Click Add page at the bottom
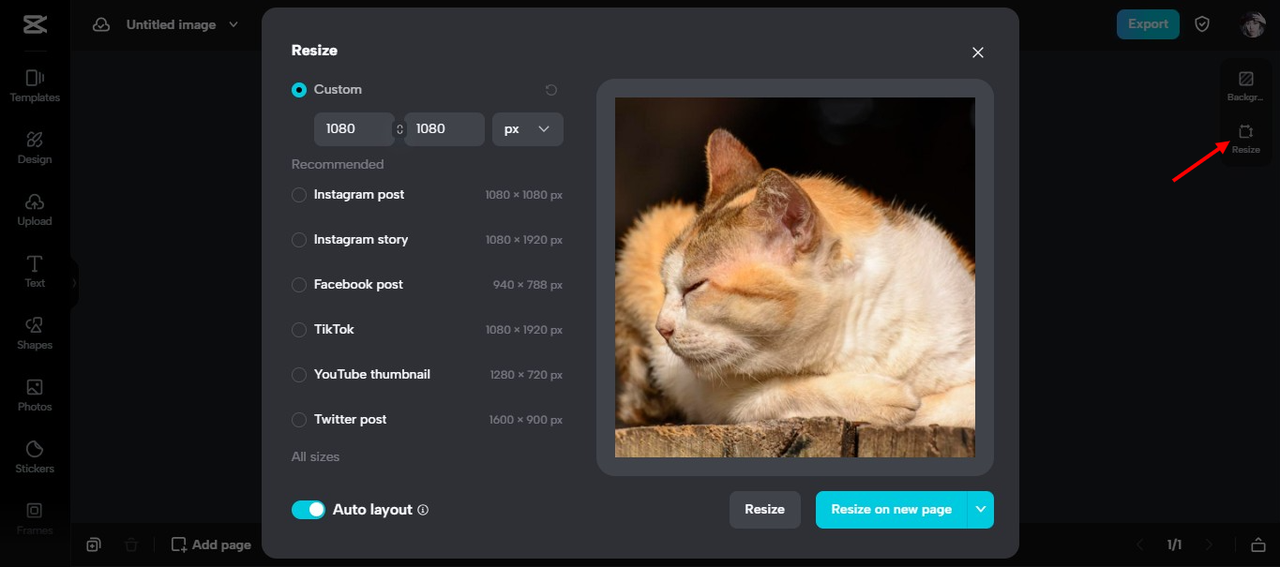The image size is (1280, 567). [211, 545]
